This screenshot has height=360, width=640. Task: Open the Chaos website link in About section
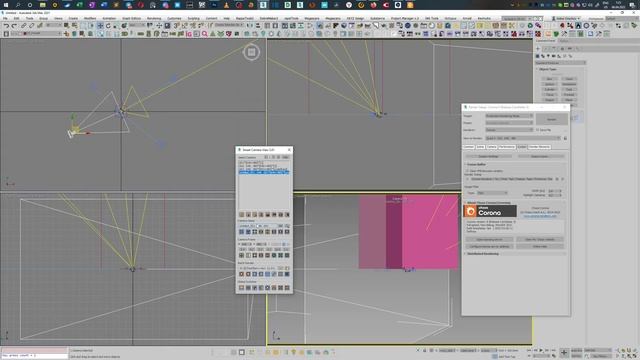(x=540, y=216)
